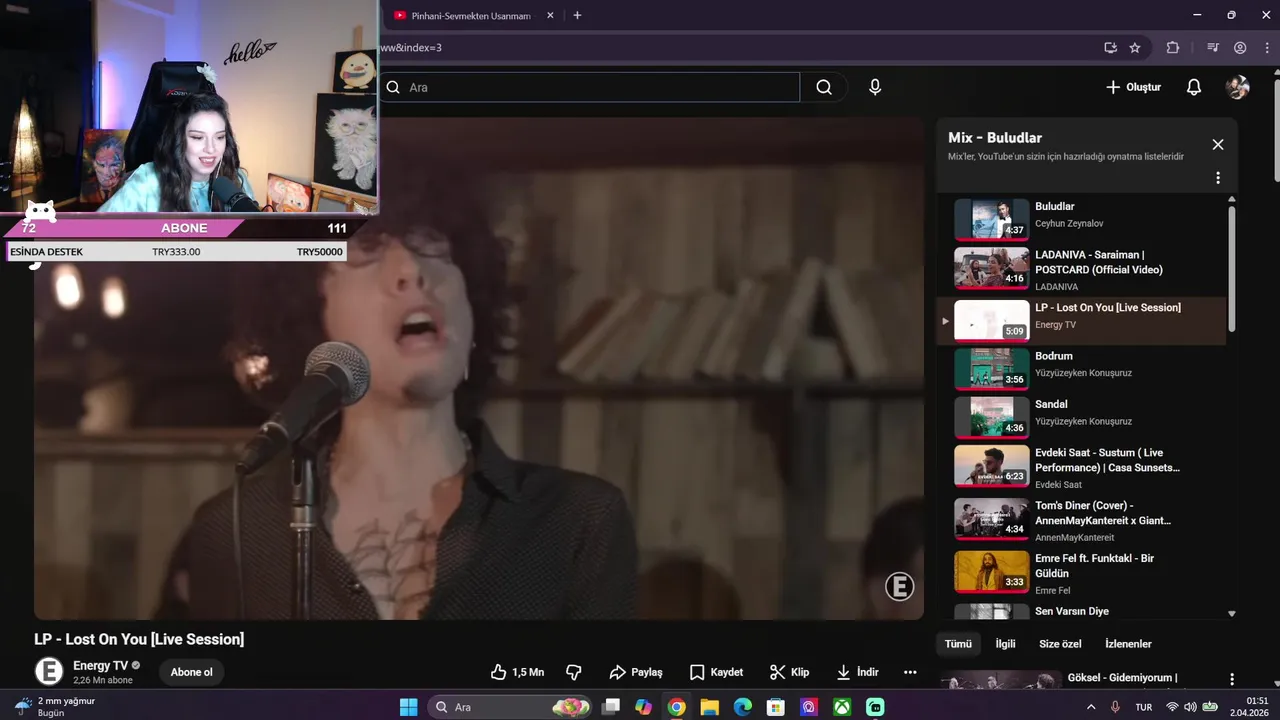Click the address bar URL text

[x=411, y=47]
